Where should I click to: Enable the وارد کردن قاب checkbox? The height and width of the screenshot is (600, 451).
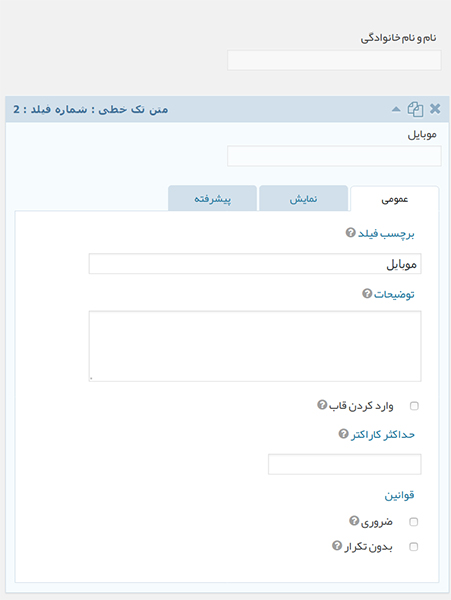414,406
